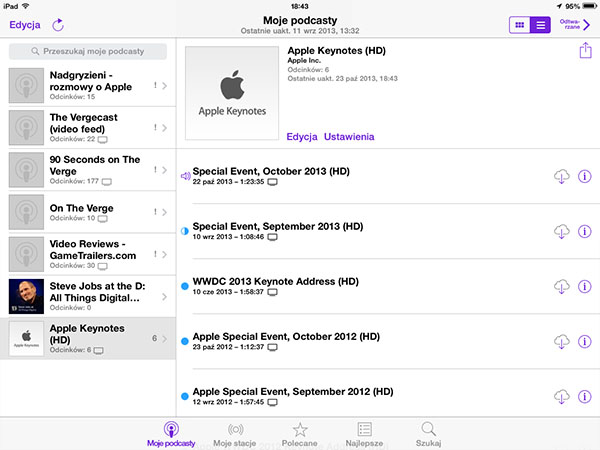Share the Apple Keynotes podcast
The height and width of the screenshot is (450, 600).
[585, 51]
